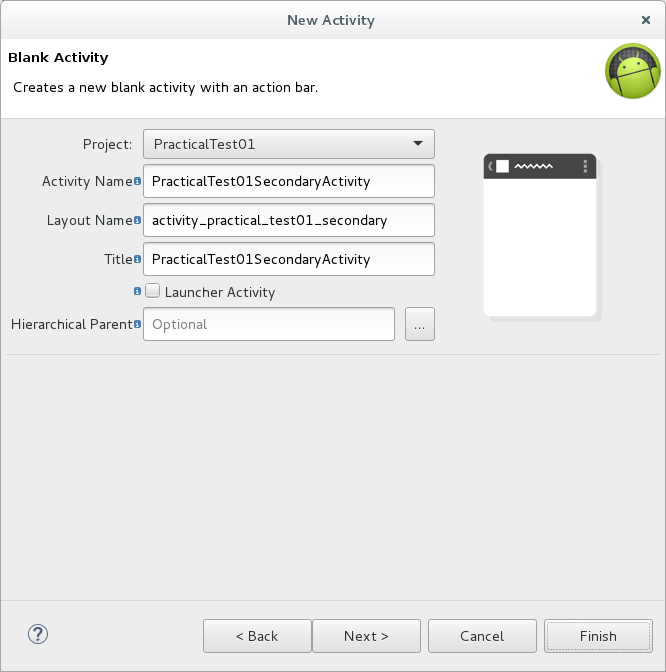Cancel the New Activity wizard
Viewport: 666px width, 672px height.
pos(482,636)
